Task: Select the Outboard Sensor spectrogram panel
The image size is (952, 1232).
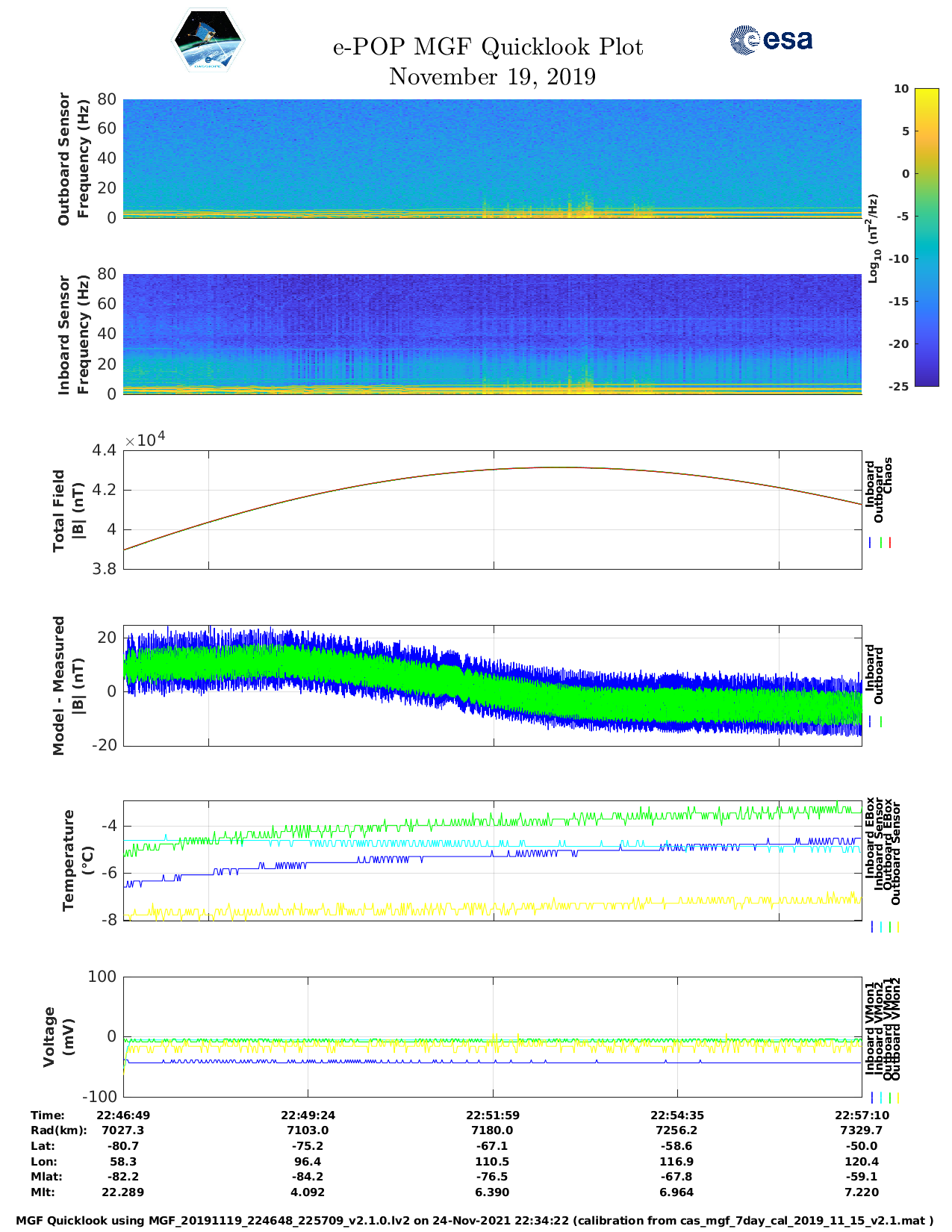Action: [x=492, y=158]
